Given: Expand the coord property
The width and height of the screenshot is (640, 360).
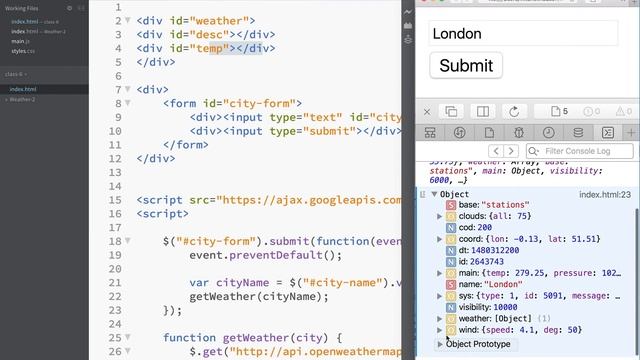Looking at the screenshot, I should [440, 239].
